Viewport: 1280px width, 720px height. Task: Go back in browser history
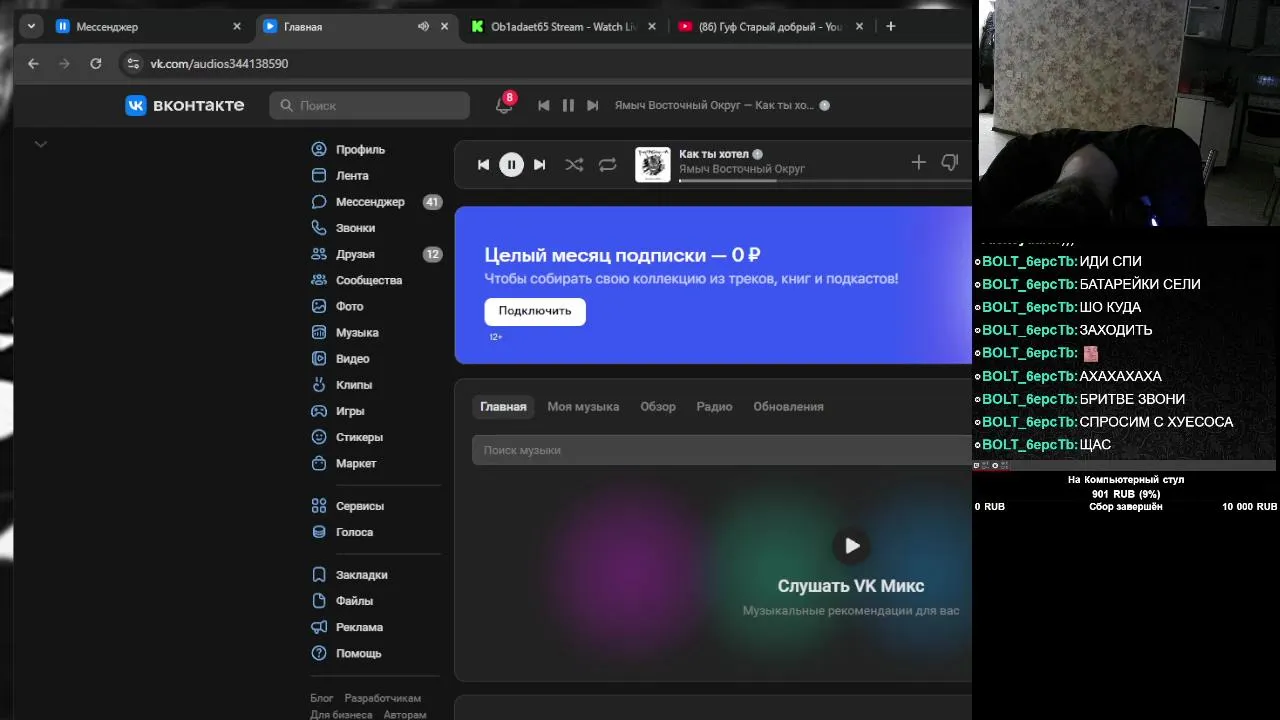click(33, 64)
